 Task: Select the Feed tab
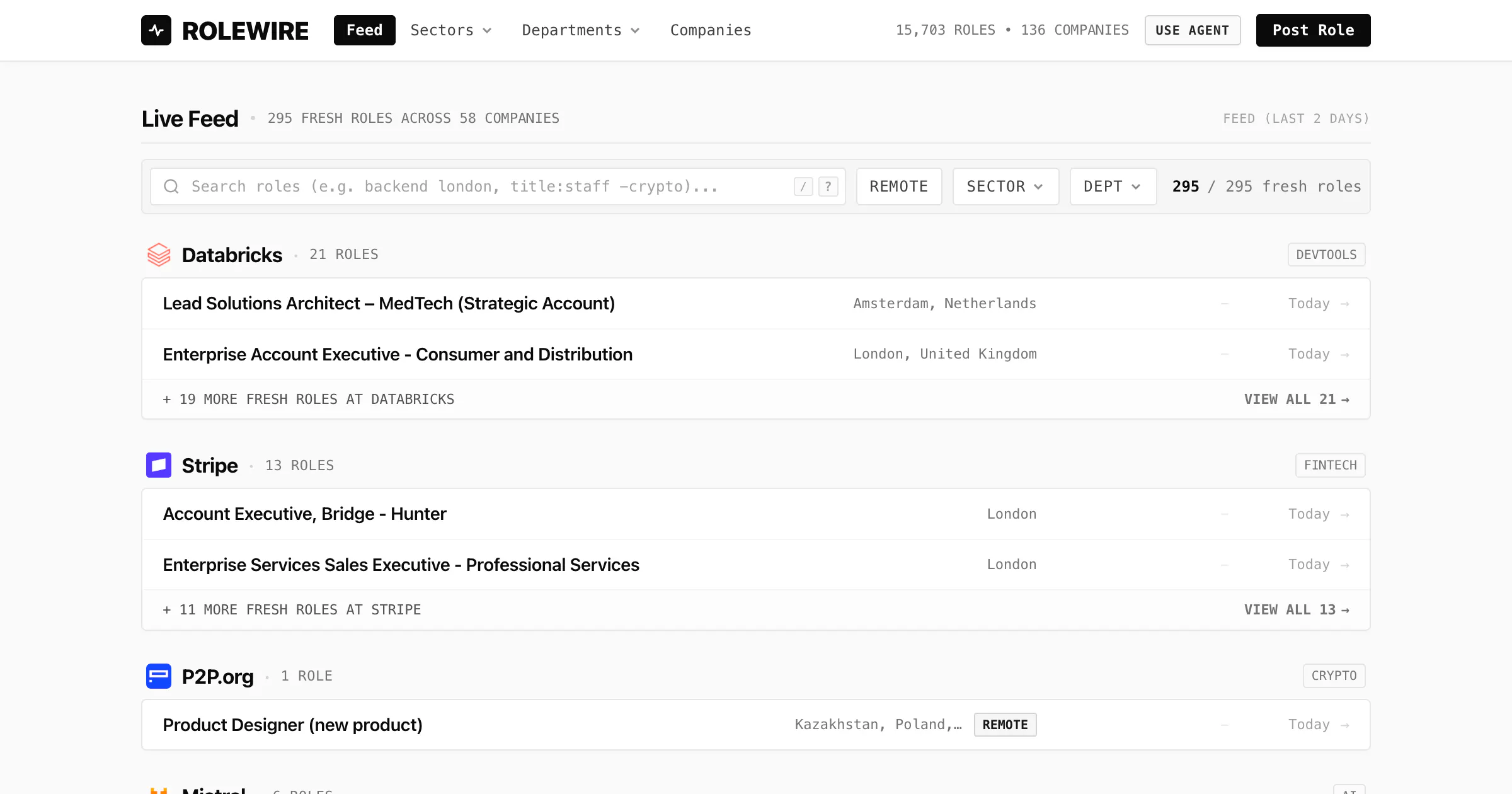click(365, 30)
